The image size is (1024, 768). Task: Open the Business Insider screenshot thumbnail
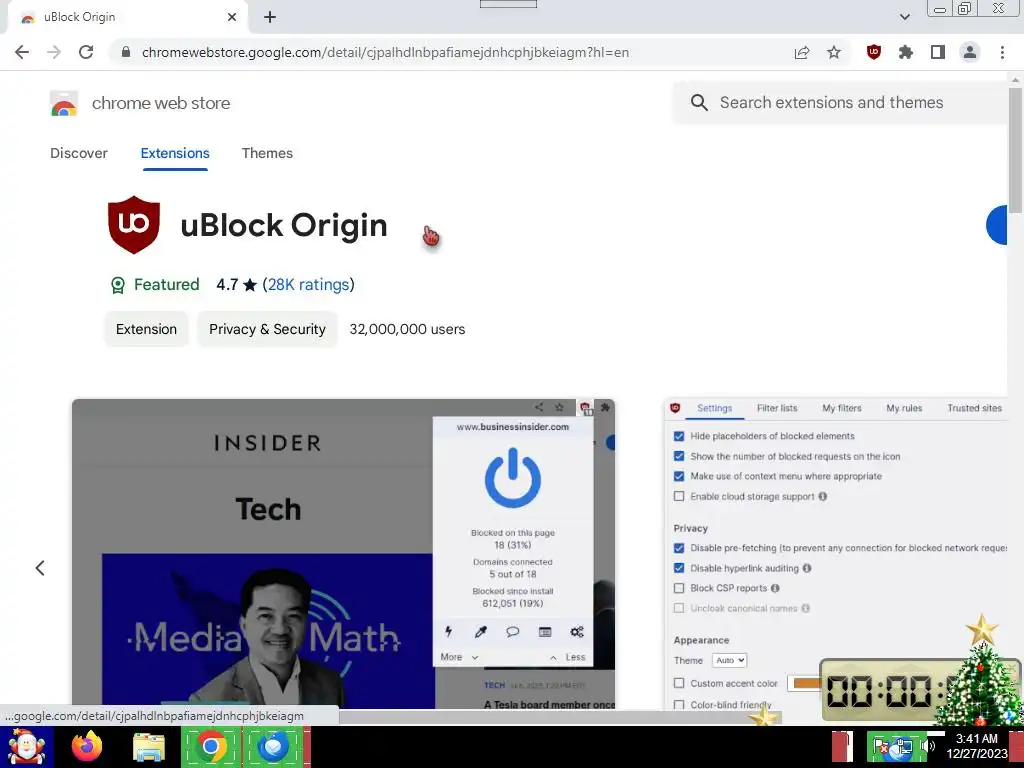344,554
